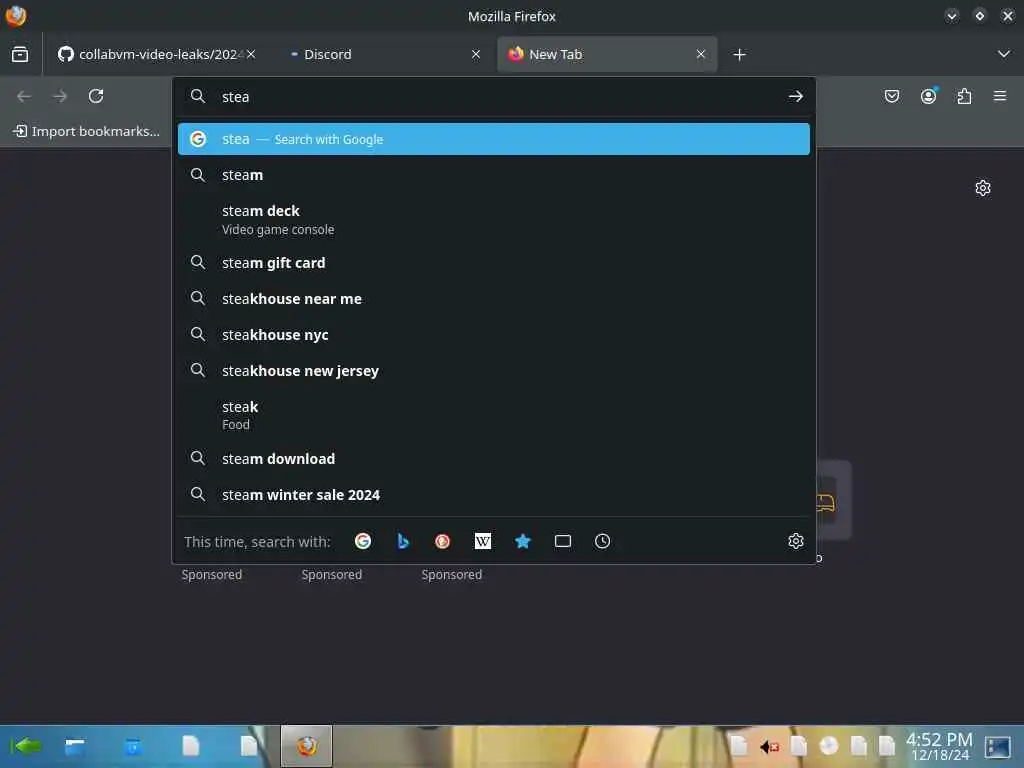Viewport: 1024px width, 768px height.
Task: Search this time with DuckDuckGo icon
Action: (443, 541)
